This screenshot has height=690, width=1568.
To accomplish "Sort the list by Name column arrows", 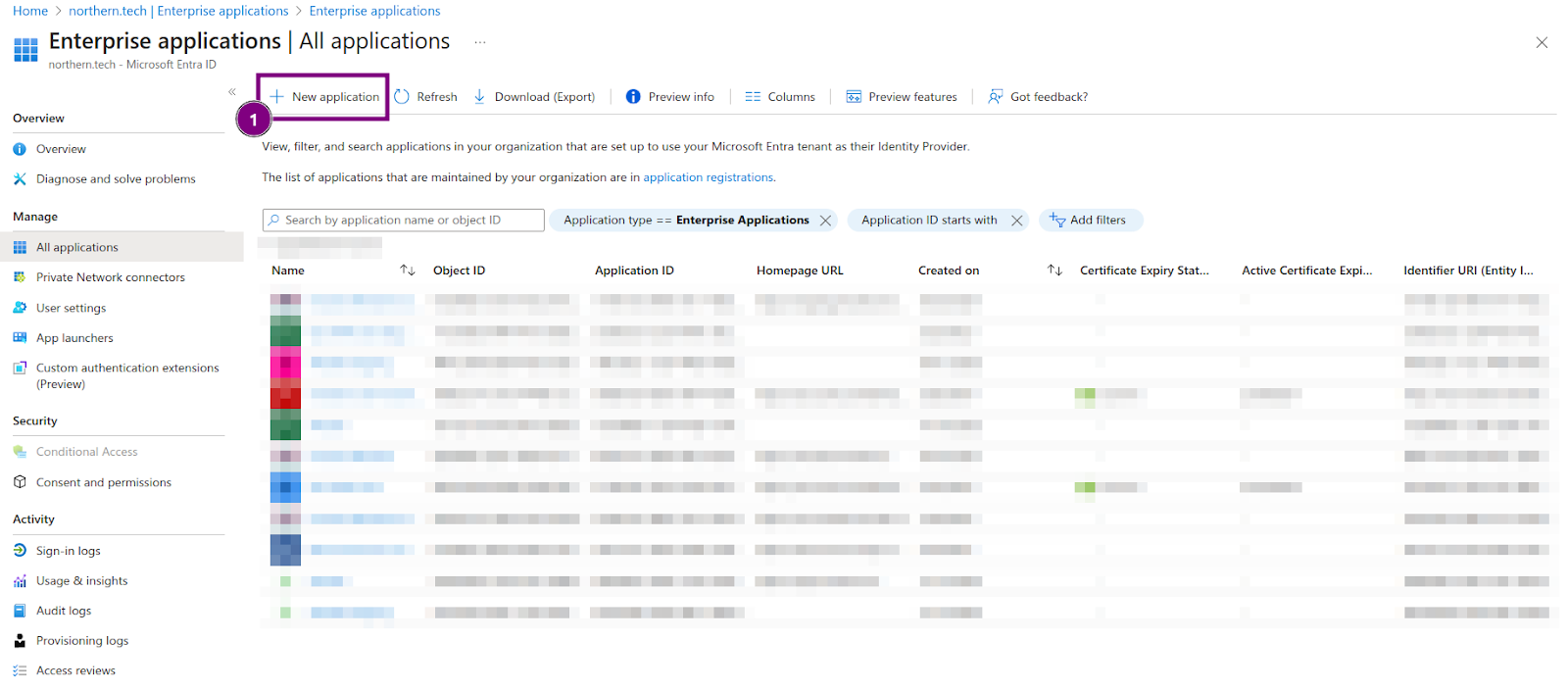I will pyautogui.click(x=408, y=271).
